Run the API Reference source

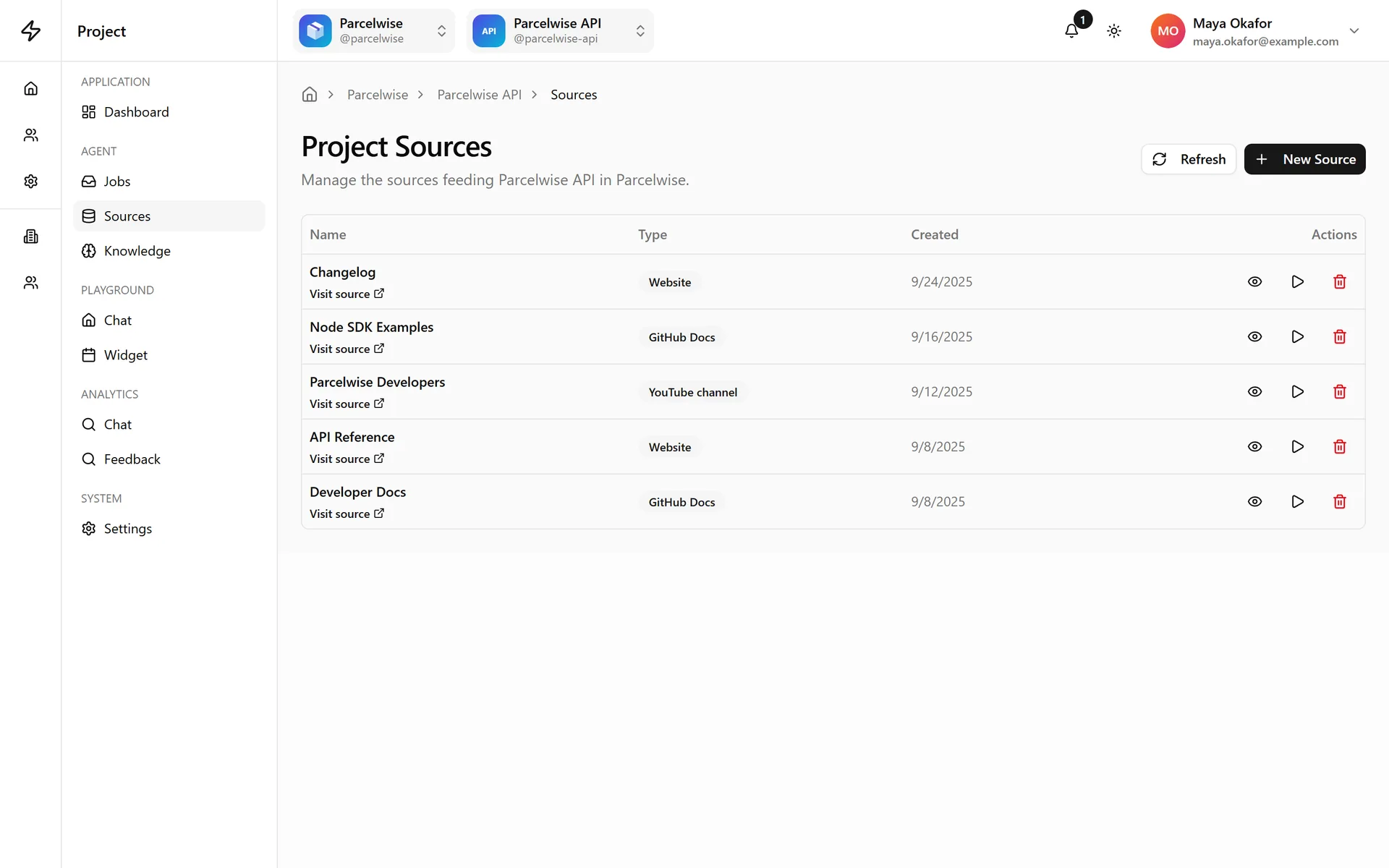[1297, 446]
